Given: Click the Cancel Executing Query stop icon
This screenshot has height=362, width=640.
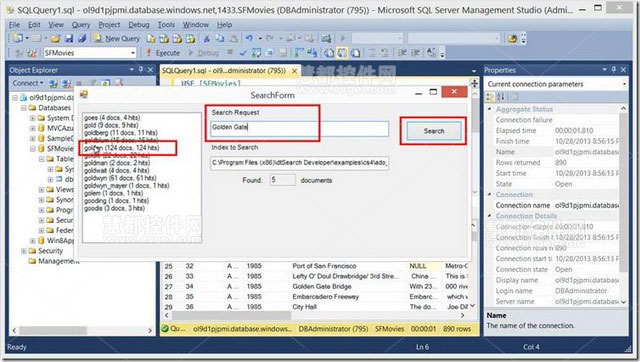Looking at the screenshot, I should [x=230, y=53].
